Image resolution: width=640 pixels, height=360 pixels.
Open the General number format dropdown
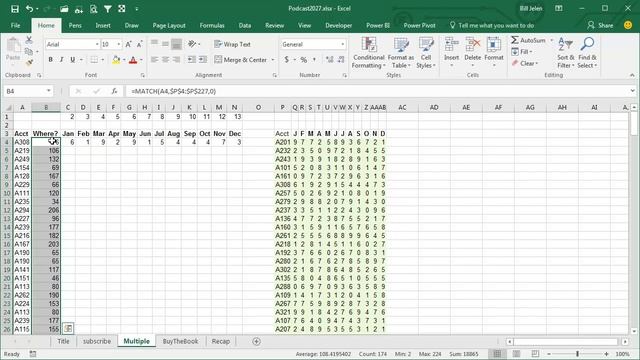342,44
